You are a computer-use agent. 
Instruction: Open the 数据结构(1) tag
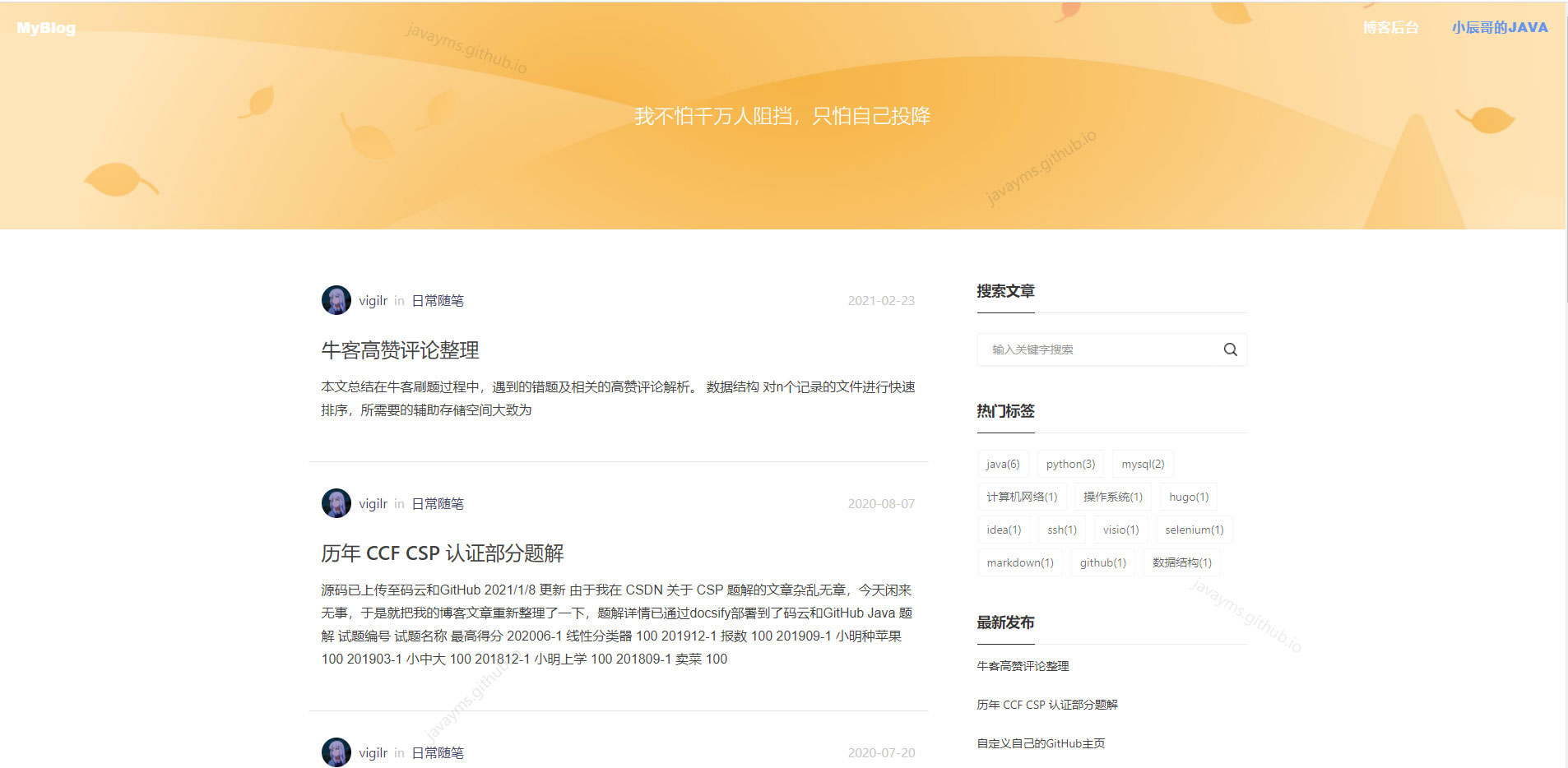tap(1181, 562)
